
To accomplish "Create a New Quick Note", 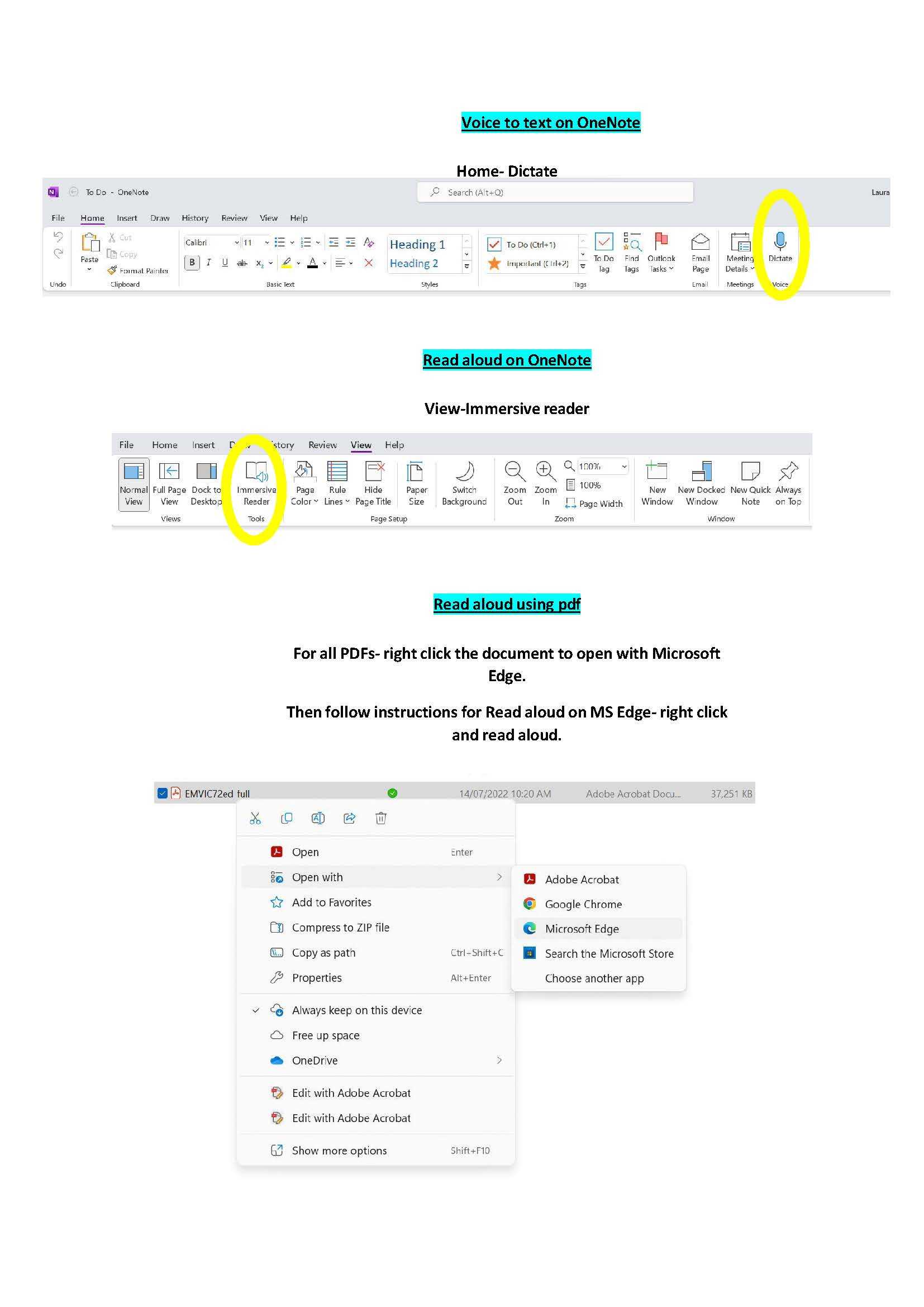I will (x=750, y=483).
